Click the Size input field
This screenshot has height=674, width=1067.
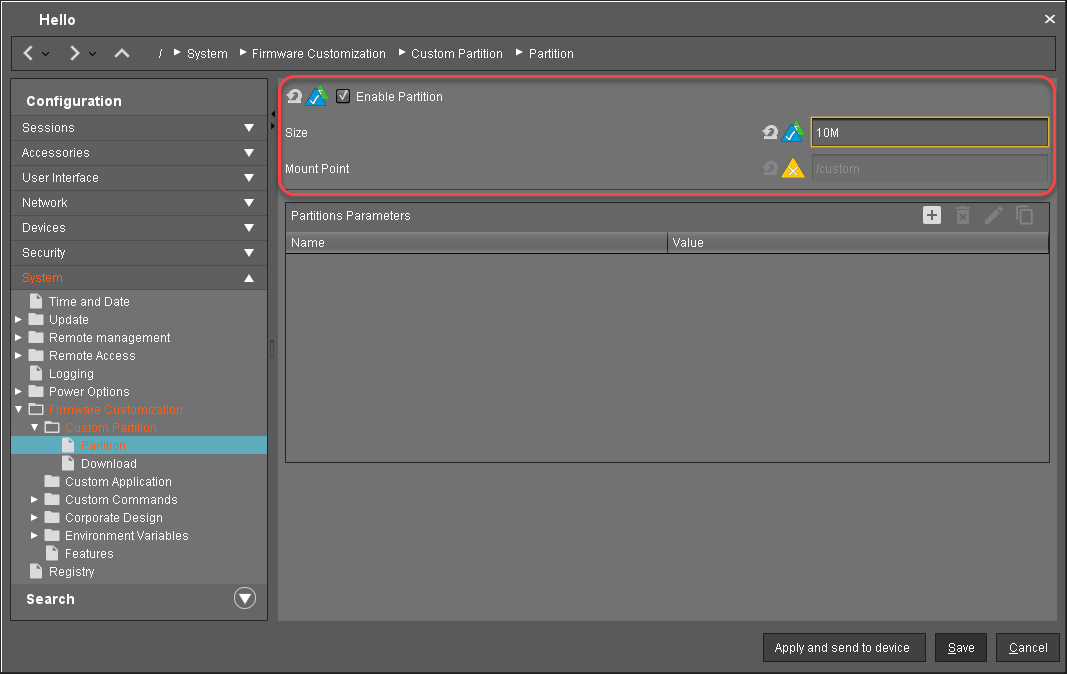pos(929,132)
